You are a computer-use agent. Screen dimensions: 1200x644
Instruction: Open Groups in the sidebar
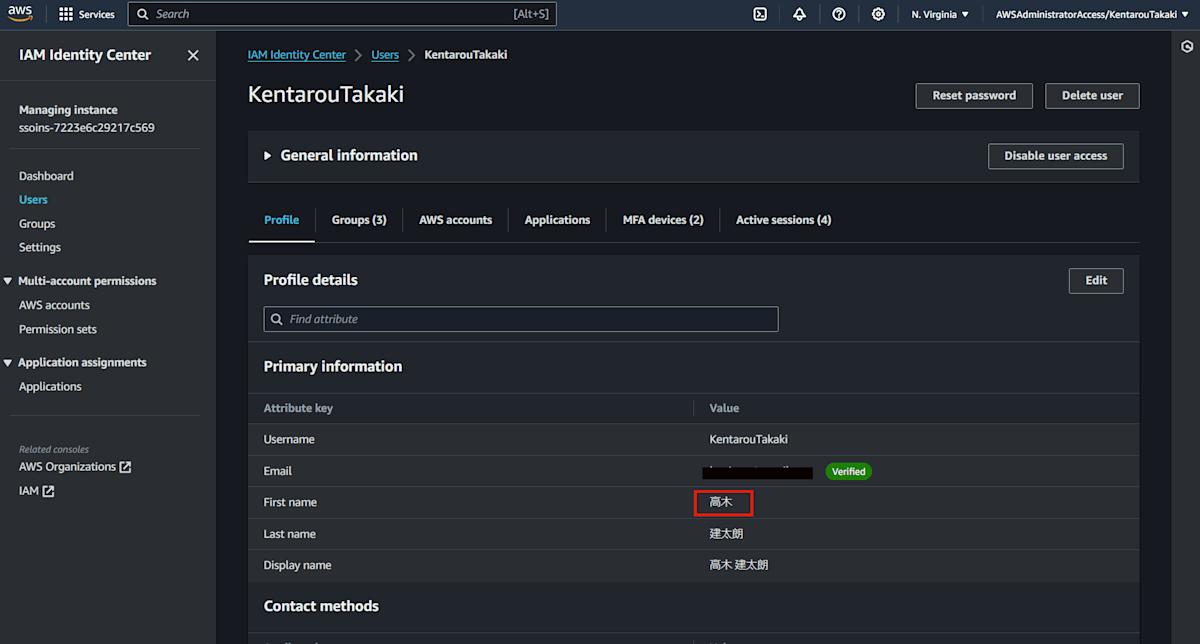(37, 224)
